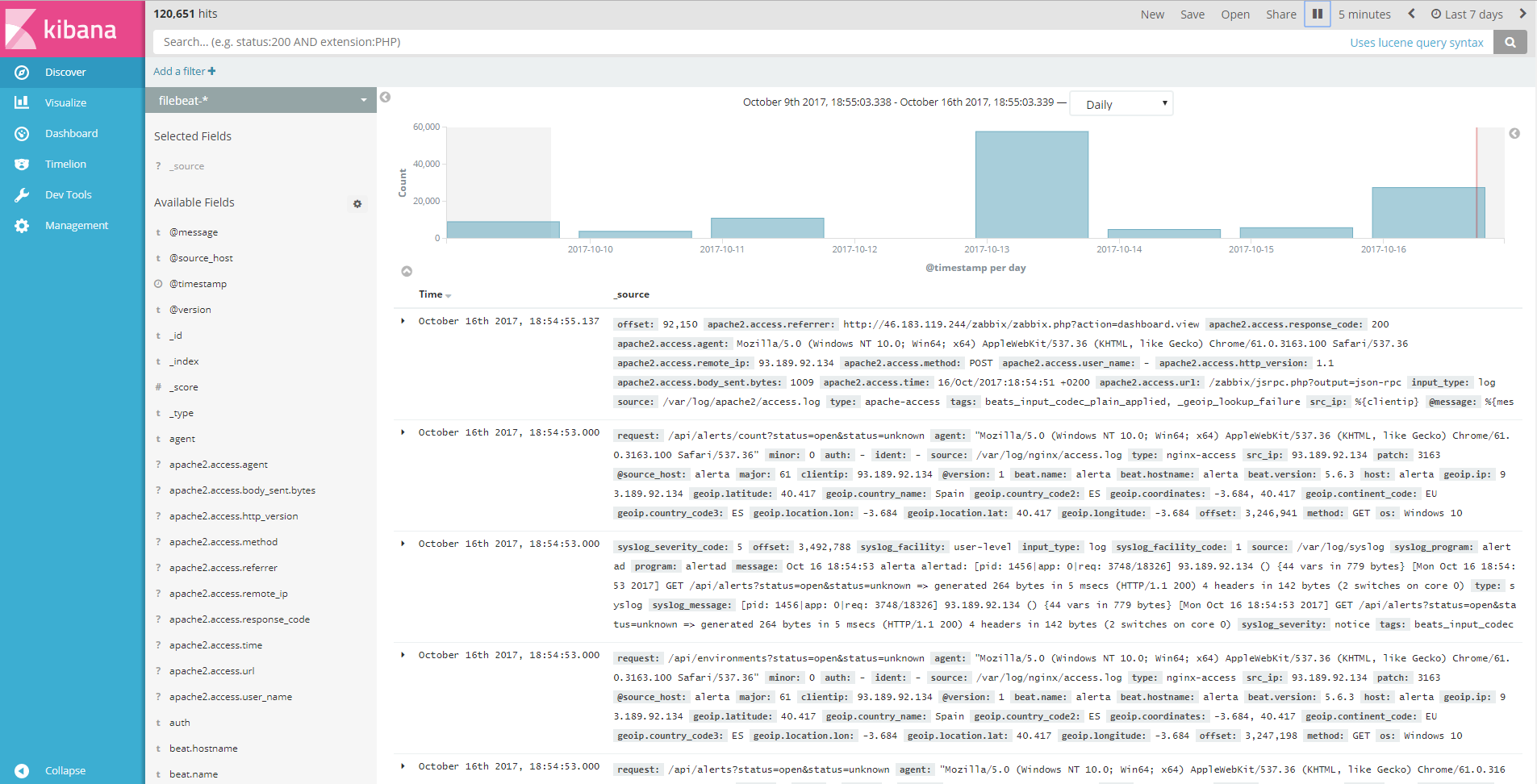Open the Management gear icon
The height and width of the screenshot is (784, 1537).
click(x=22, y=226)
